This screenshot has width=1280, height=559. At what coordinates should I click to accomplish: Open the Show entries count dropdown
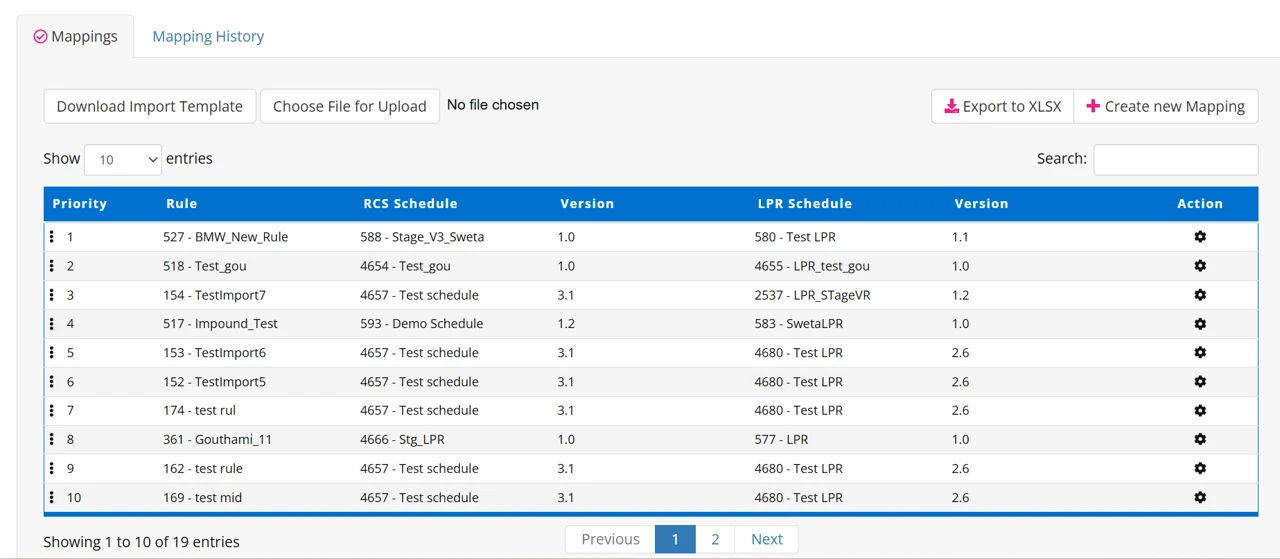[123, 159]
